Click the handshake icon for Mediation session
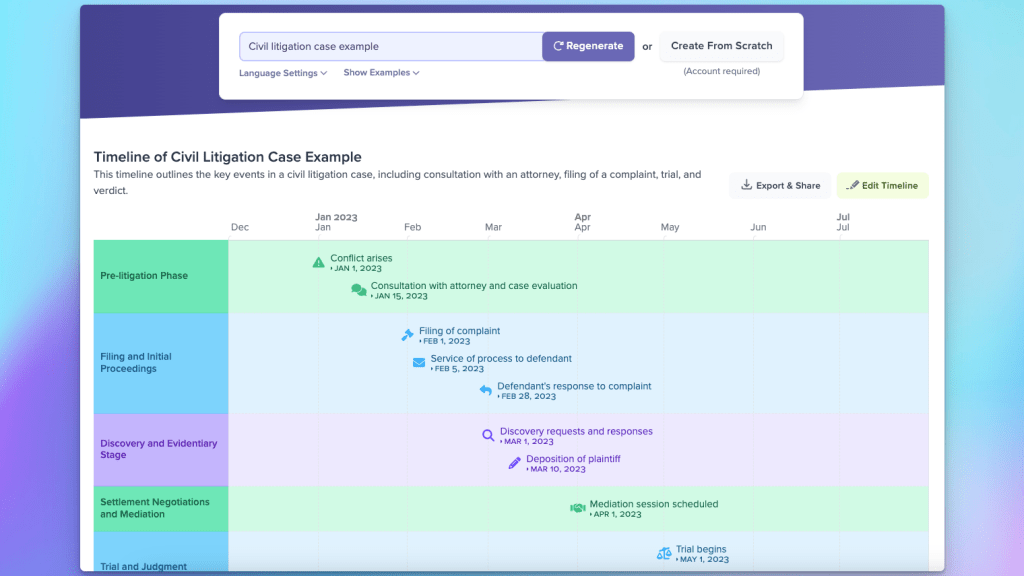This screenshot has width=1024, height=576. click(577, 508)
